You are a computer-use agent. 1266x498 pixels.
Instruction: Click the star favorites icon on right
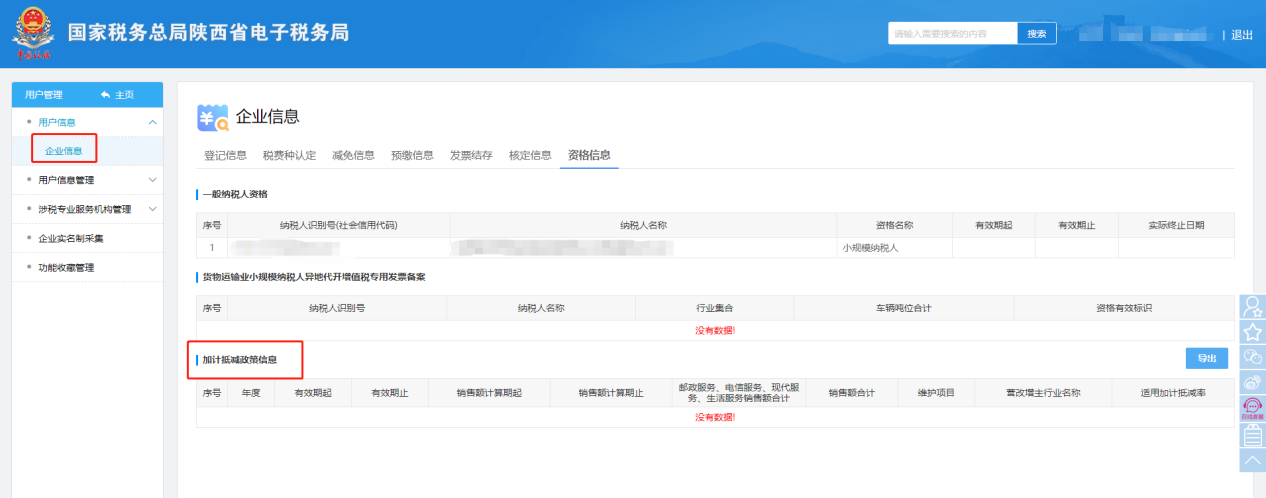click(x=1252, y=332)
